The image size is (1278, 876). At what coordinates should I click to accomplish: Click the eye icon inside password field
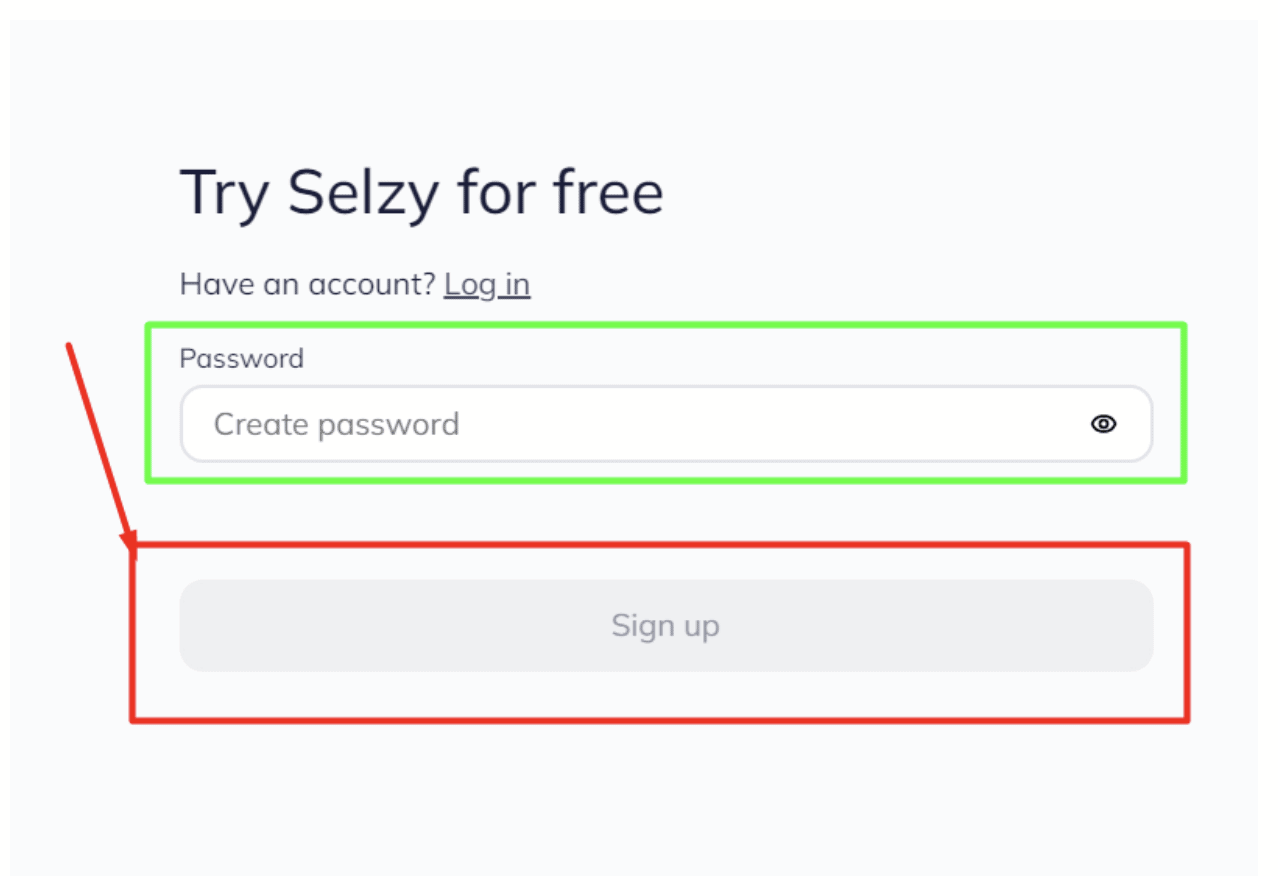[x=1103, y=424]
